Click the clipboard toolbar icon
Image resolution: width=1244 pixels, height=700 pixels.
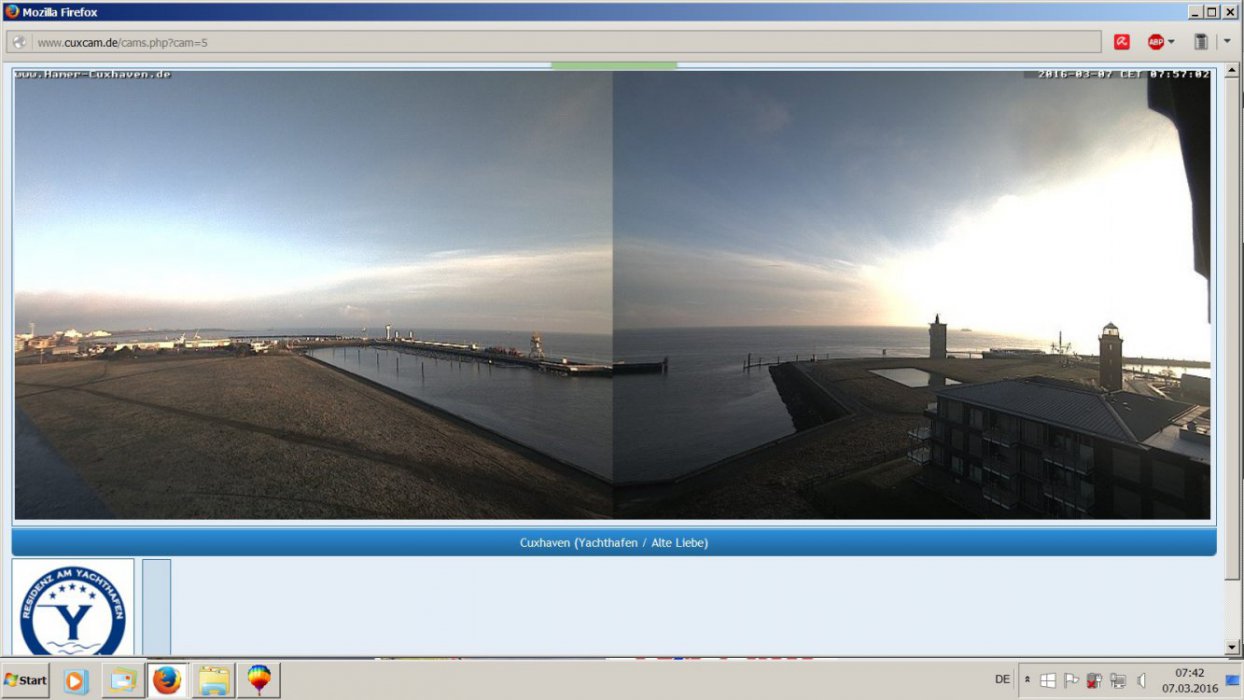coord(1201,42)
